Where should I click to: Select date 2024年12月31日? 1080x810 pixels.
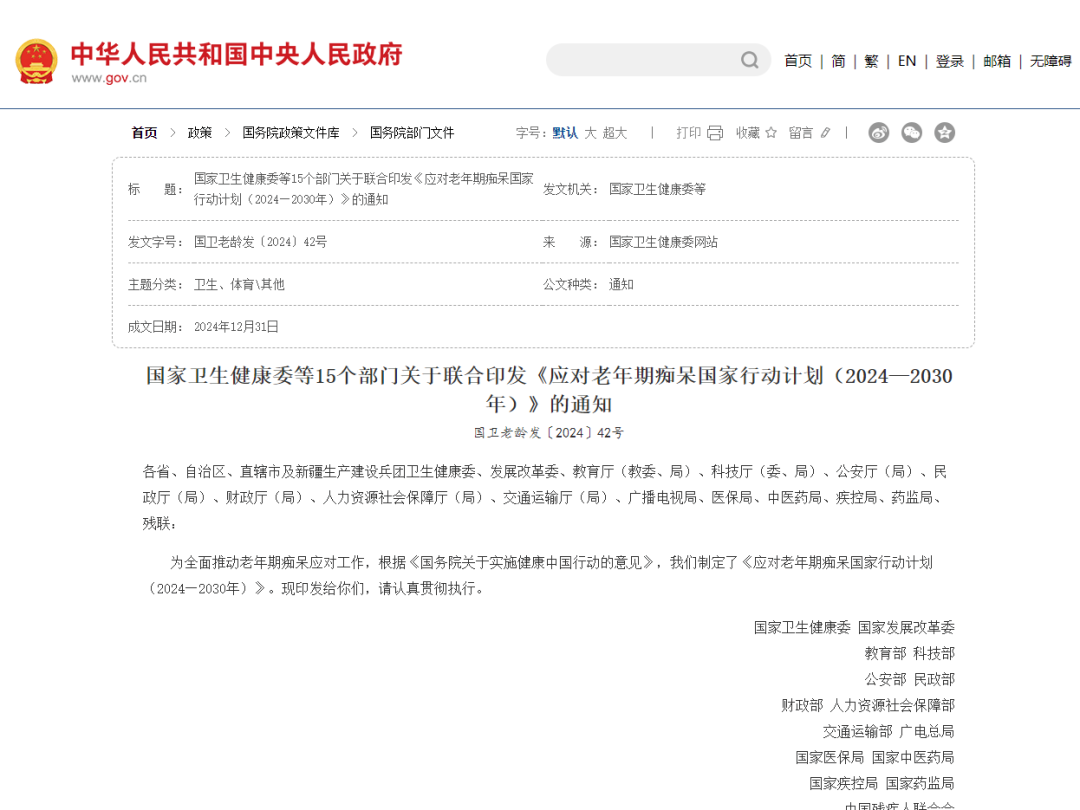pyautogui.click(x=236, y=326)
